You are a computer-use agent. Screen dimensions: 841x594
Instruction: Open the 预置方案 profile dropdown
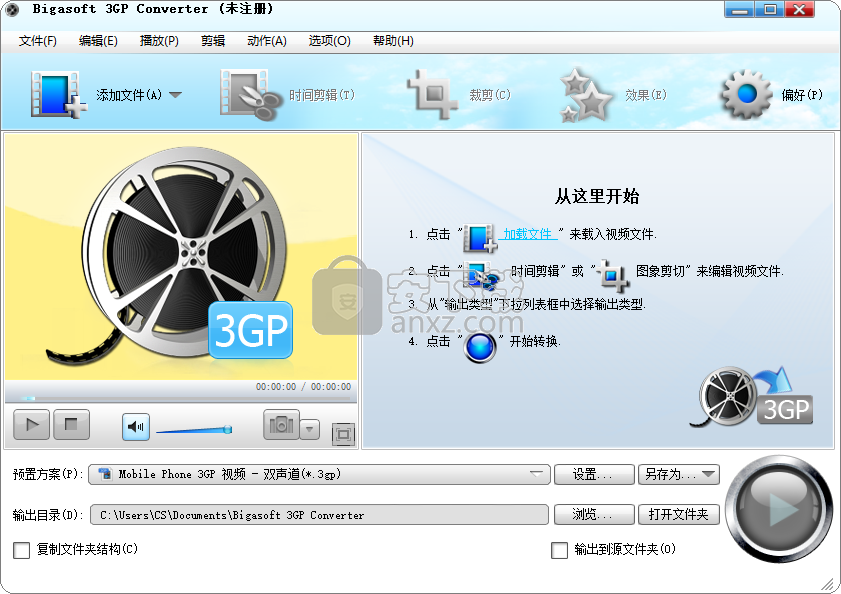(x=320, y=474)
